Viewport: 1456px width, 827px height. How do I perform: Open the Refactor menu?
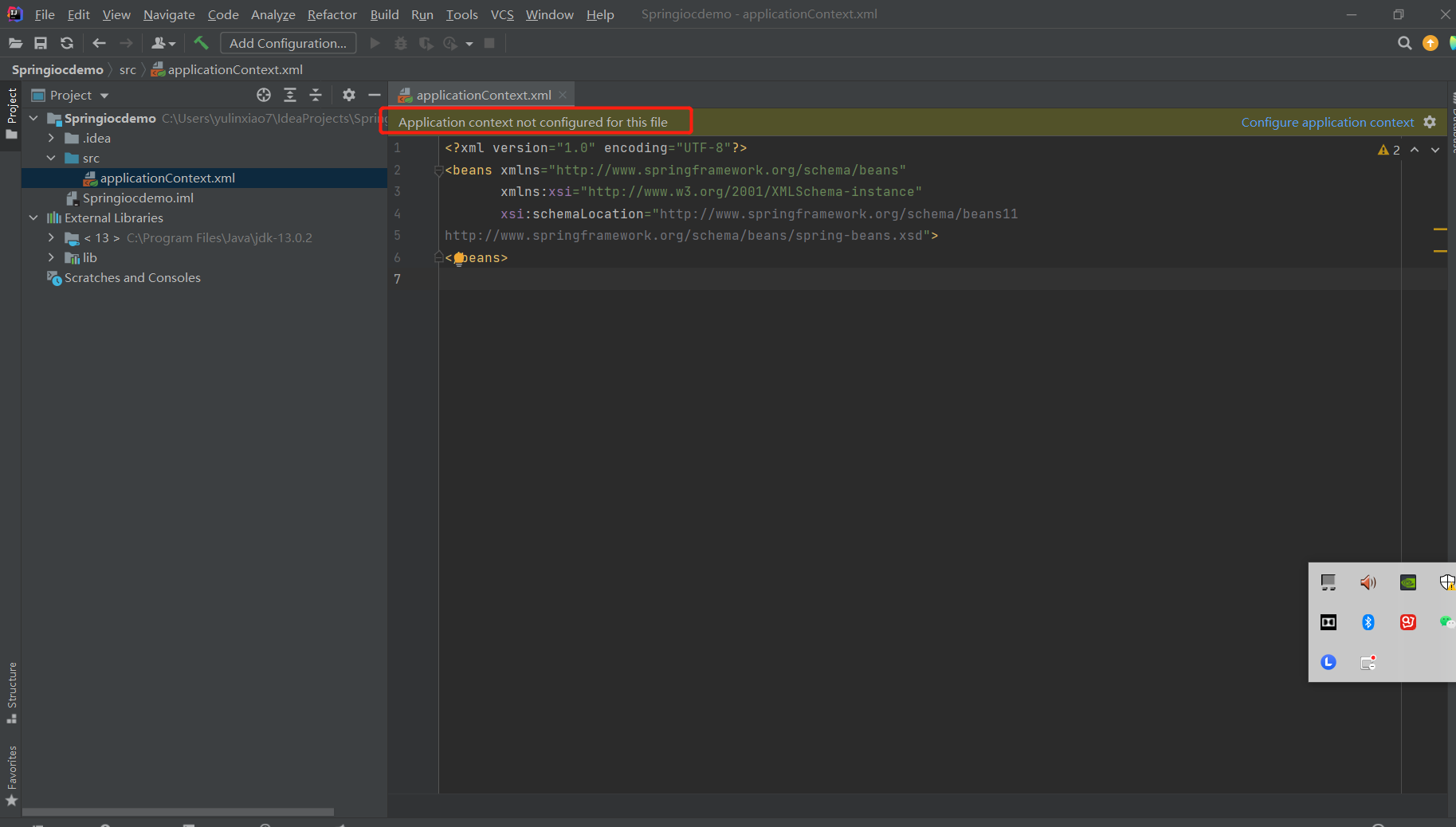pyautogui.click(x=332, y=14)
